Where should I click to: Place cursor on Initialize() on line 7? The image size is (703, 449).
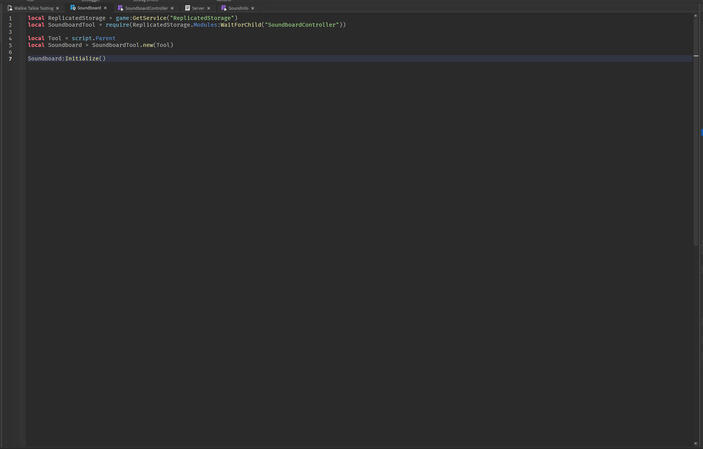click(x=86, y=58)
